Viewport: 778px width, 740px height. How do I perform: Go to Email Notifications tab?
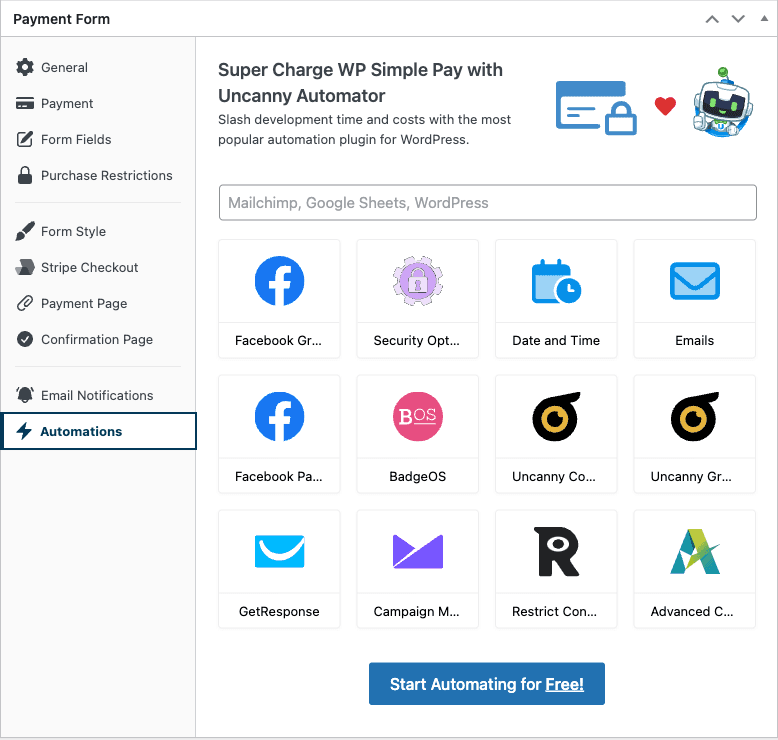[x=98, y=396]
